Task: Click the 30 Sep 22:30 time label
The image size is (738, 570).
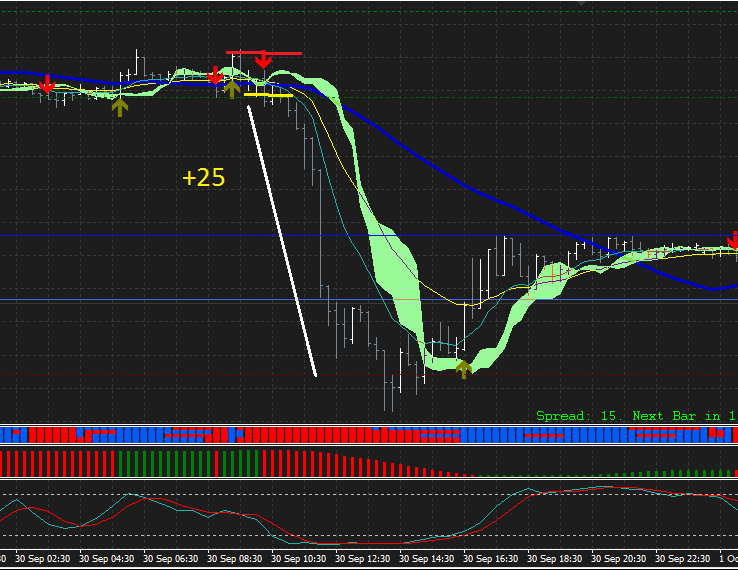Action: coord(682,559)
